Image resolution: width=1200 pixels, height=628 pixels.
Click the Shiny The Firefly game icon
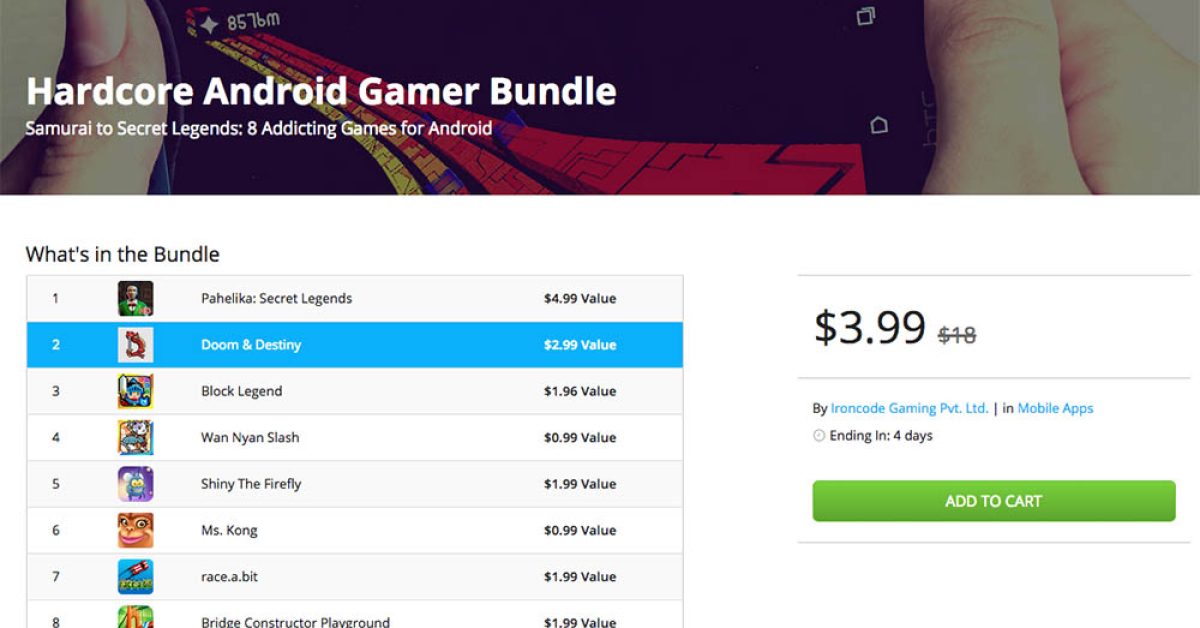135,484
